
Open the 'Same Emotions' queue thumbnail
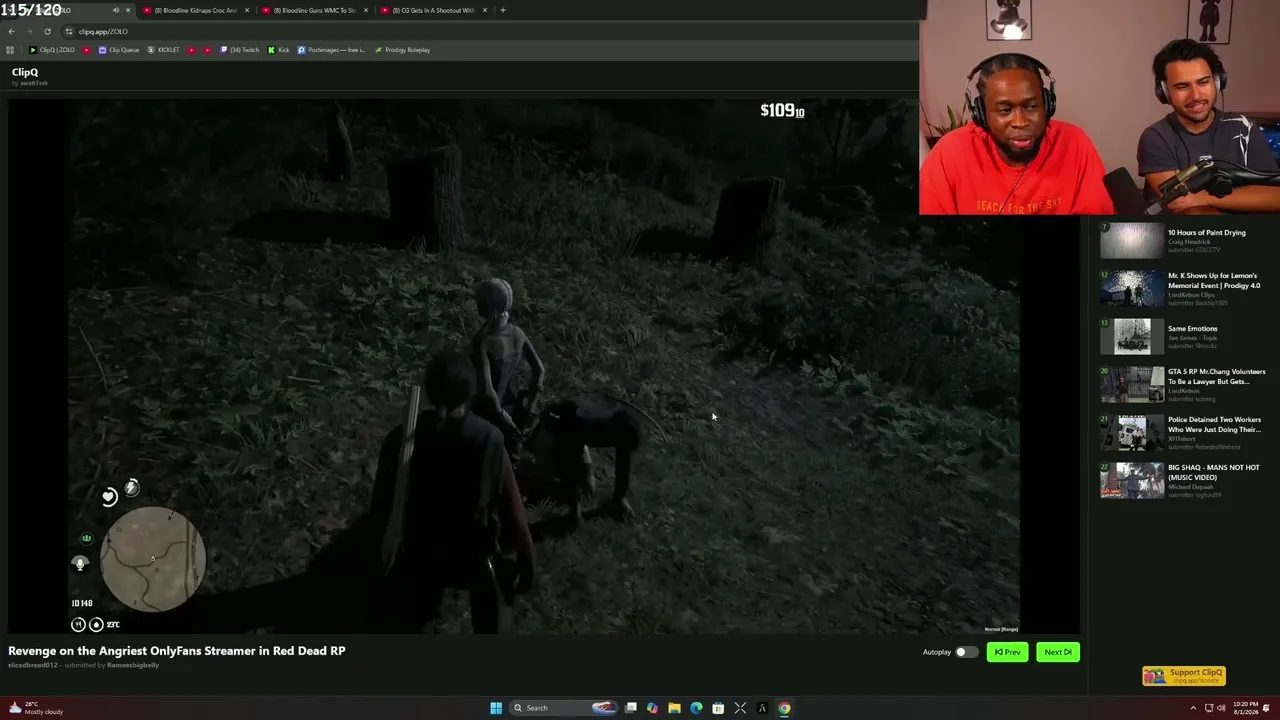click(x=1132, y=337)
